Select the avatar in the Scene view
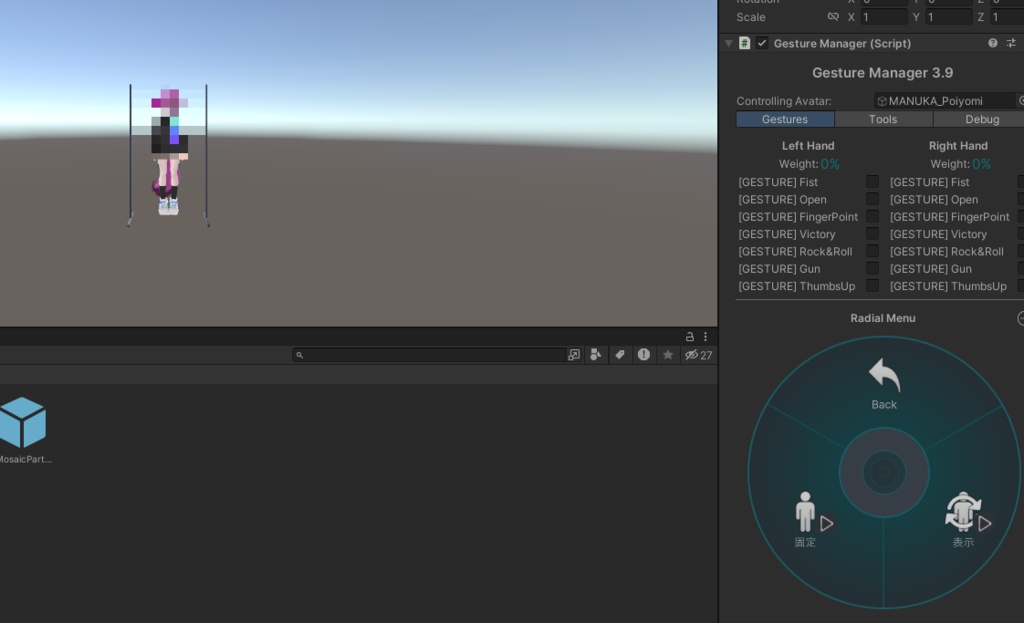This screenshot has width=1024, height=623. coord(169,152)
